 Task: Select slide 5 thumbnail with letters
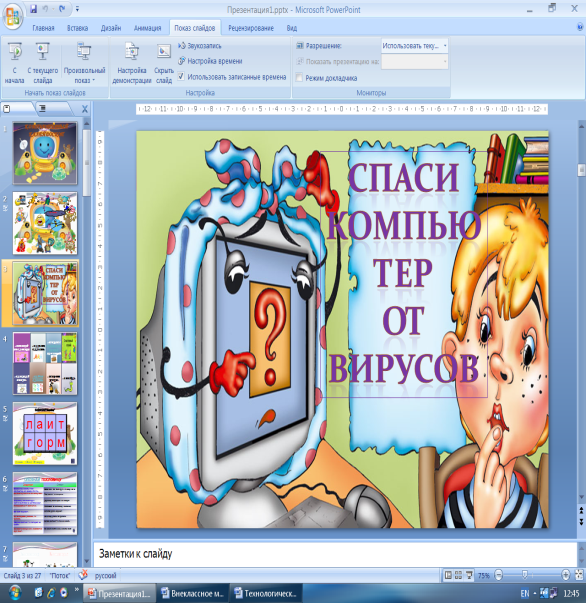click(45, 433)
